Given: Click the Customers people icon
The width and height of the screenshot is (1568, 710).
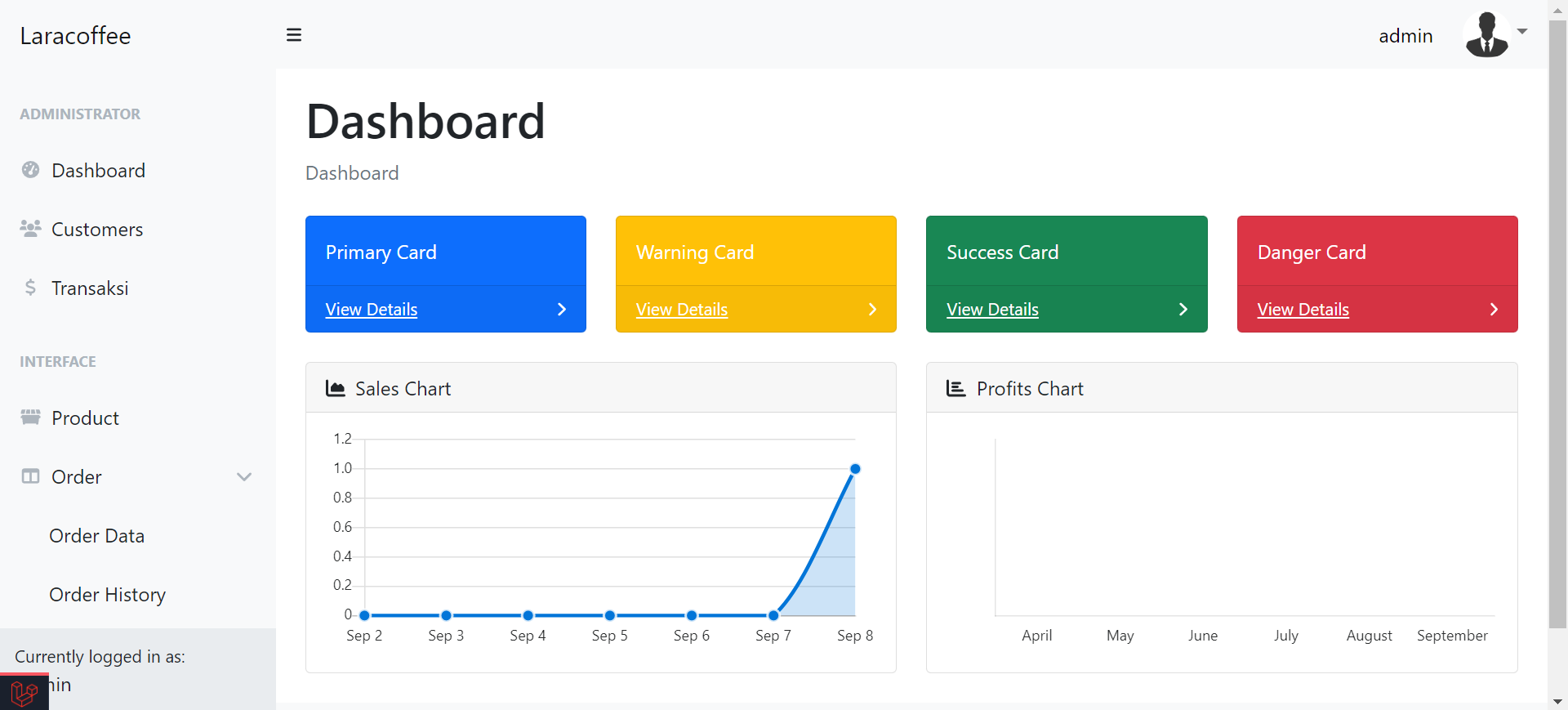Looking at the screenshot, I should click(31, 229).
